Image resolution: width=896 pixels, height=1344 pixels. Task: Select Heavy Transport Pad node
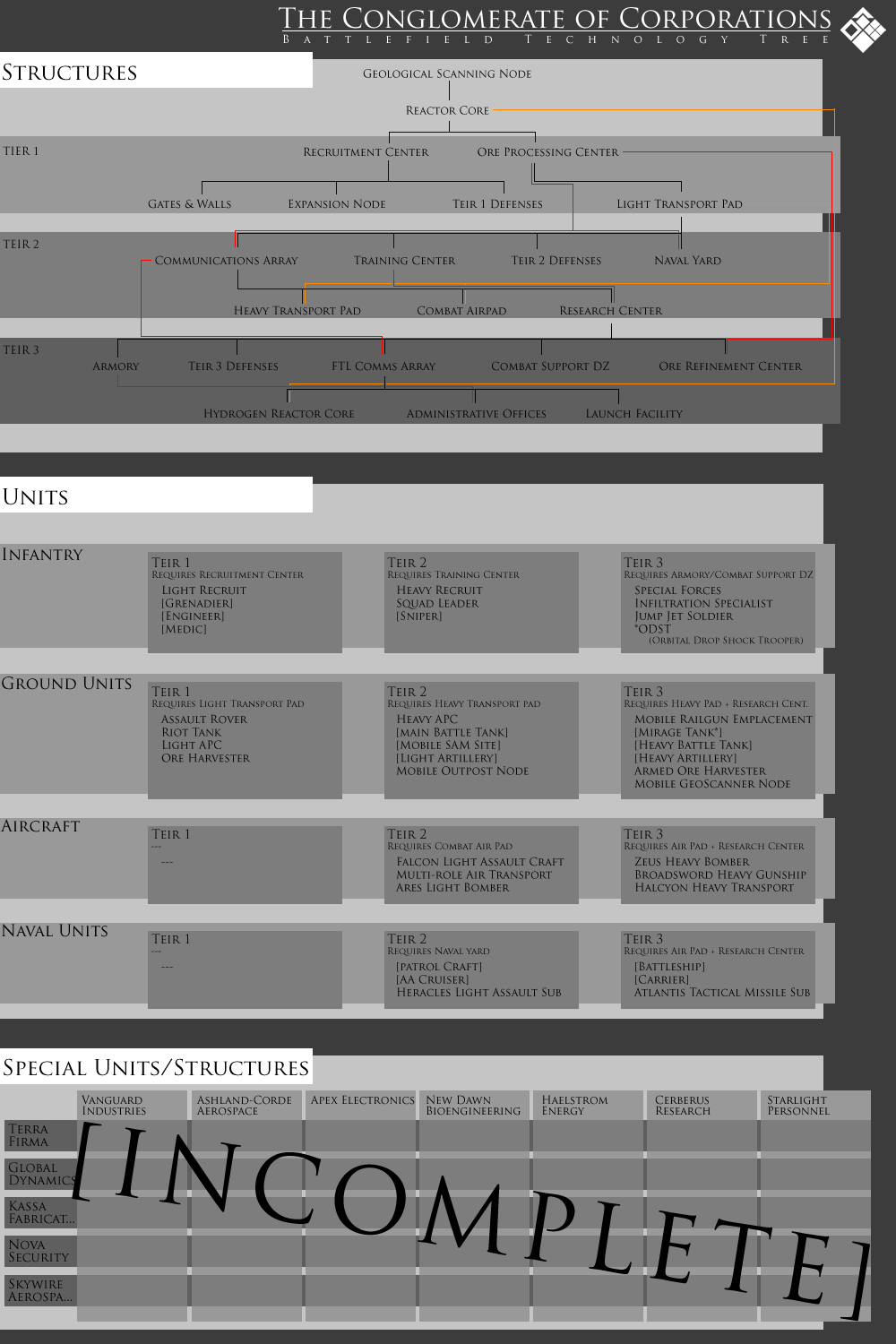297,311
